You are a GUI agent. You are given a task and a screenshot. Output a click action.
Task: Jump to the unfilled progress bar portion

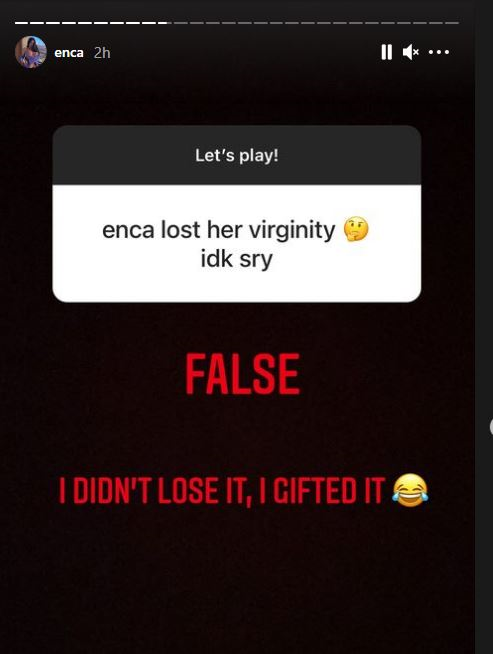315,23
